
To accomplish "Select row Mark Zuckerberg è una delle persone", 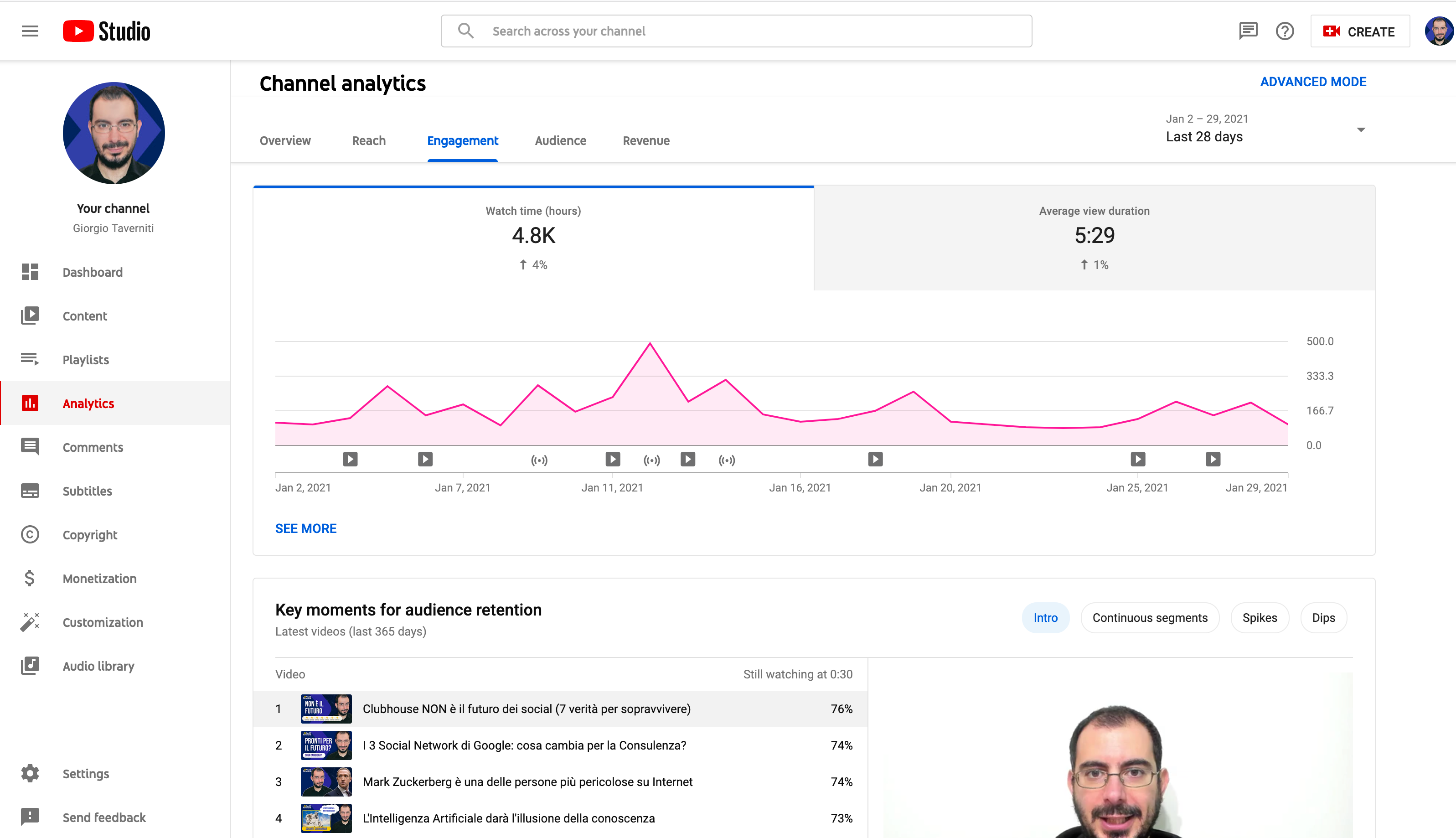I will click(x=560, y=781).
